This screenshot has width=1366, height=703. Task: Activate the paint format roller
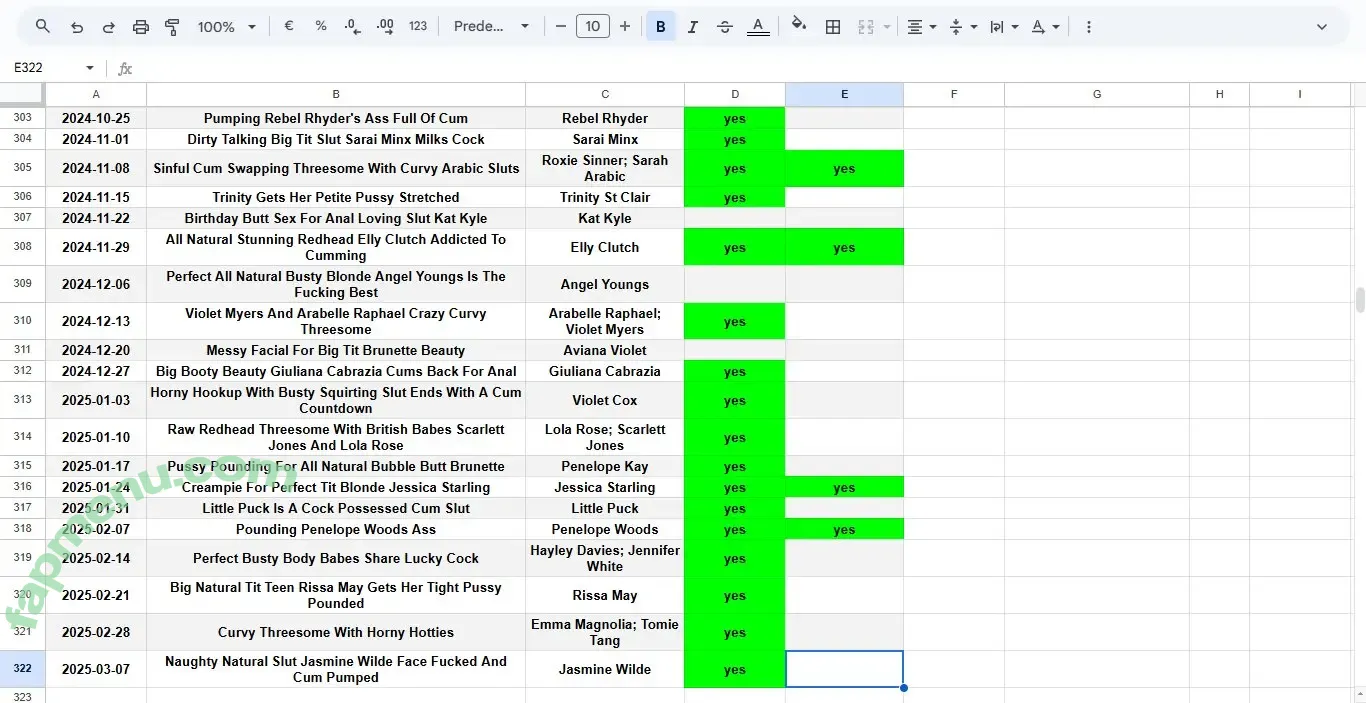pyautogui.click(x=172, y=27)
